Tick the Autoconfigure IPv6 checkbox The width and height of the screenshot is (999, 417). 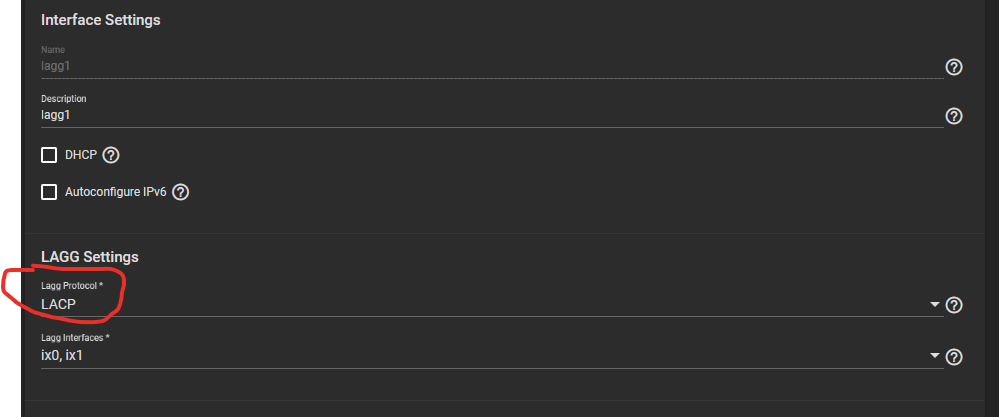(49, 192)
